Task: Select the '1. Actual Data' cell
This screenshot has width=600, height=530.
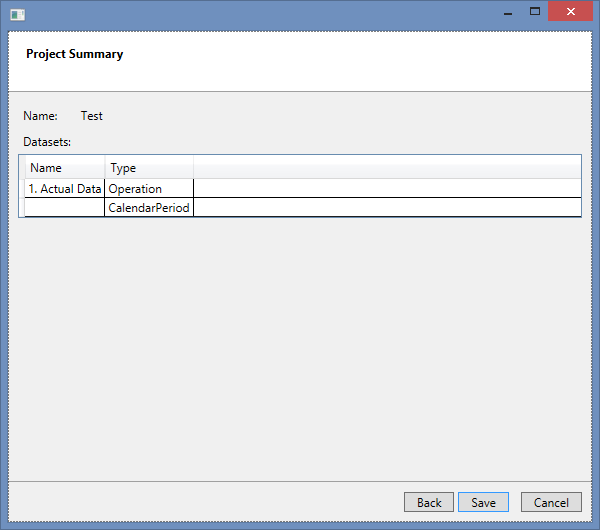Action: (x=64, y=189)
